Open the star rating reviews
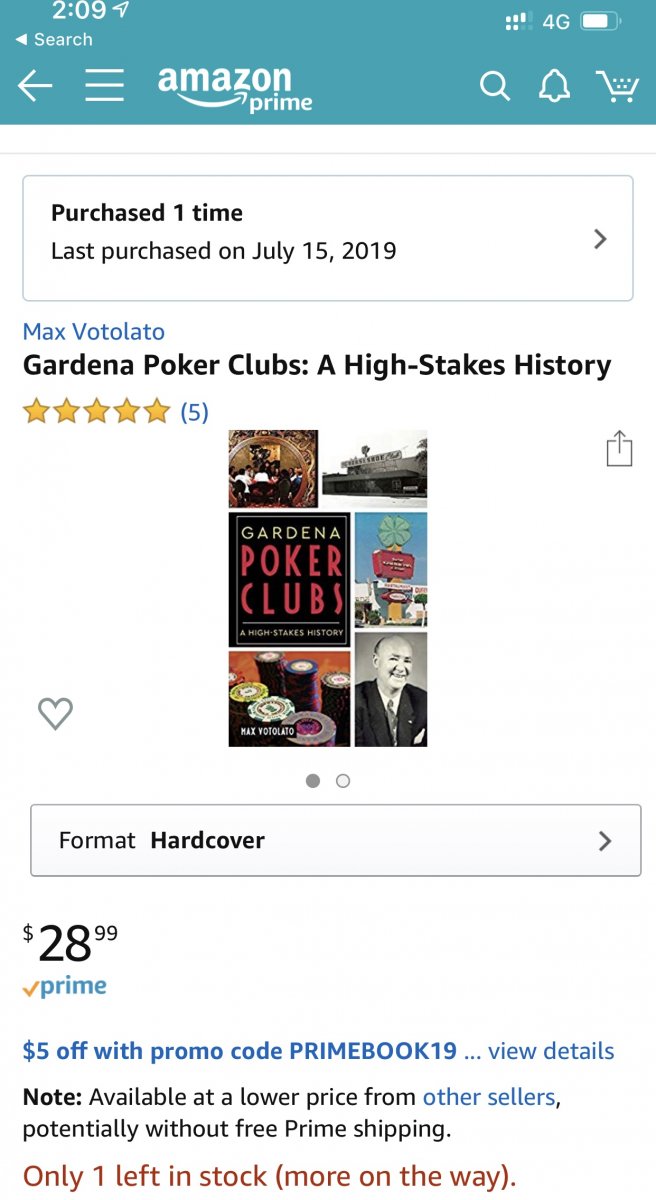 96,411
